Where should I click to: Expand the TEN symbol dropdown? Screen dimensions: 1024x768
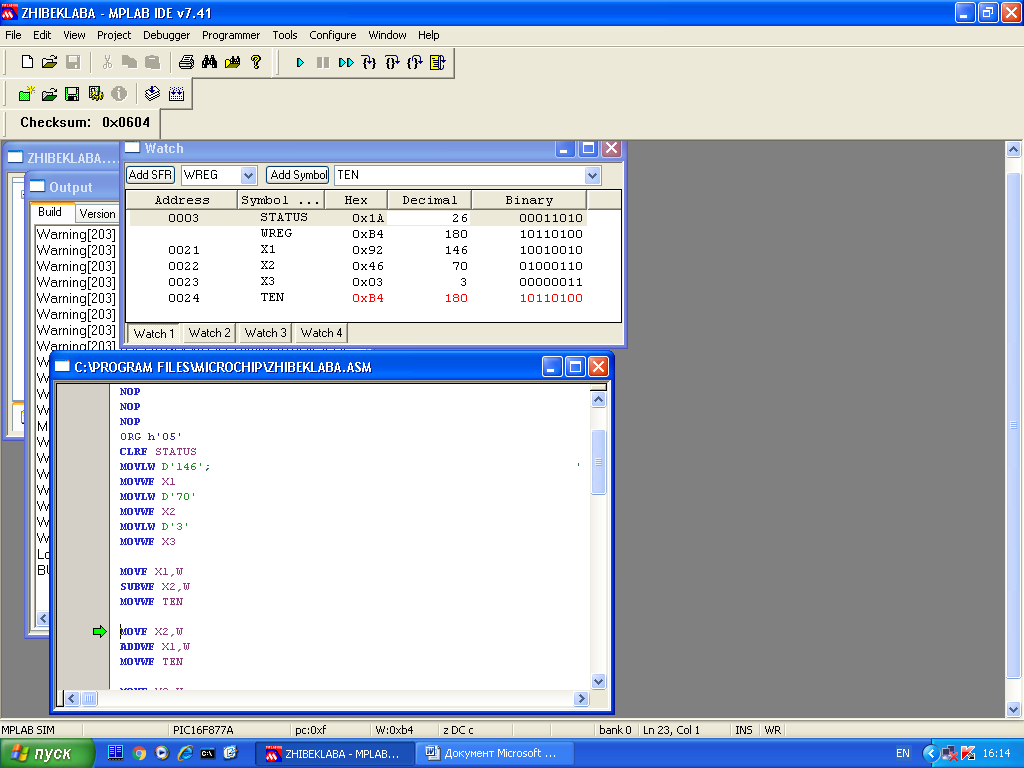(592, 175)
